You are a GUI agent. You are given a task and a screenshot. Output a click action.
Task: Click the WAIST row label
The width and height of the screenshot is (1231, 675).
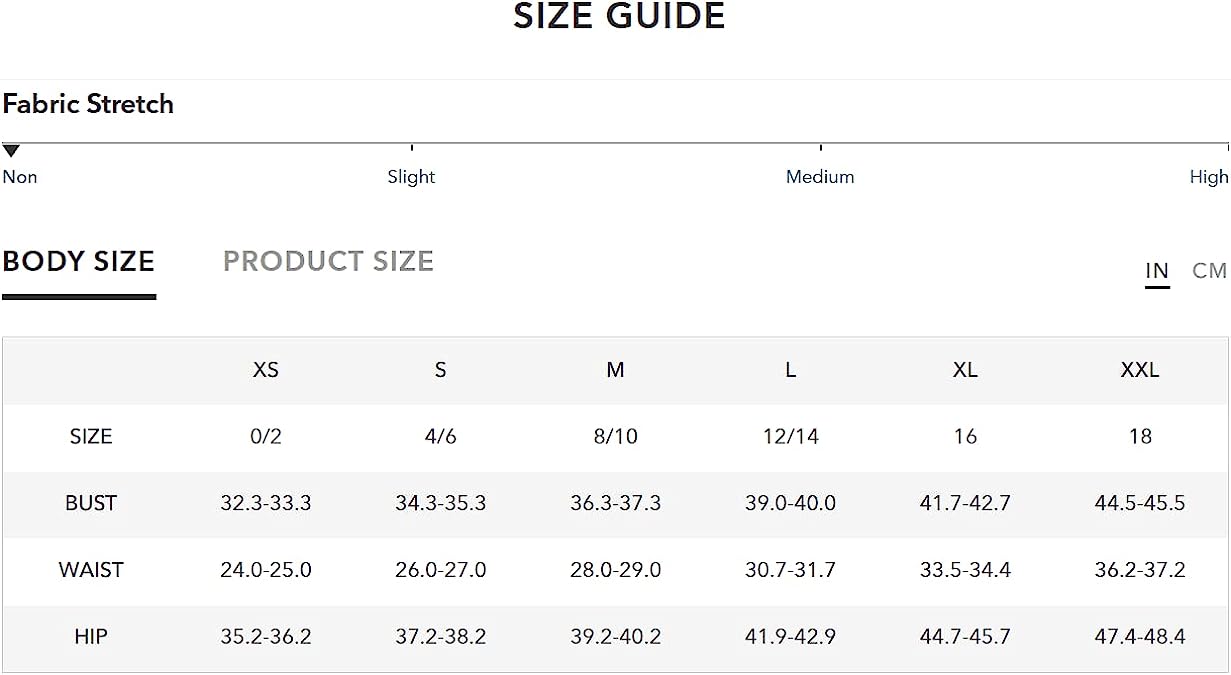pyautogui.click(x=91, y=570)
